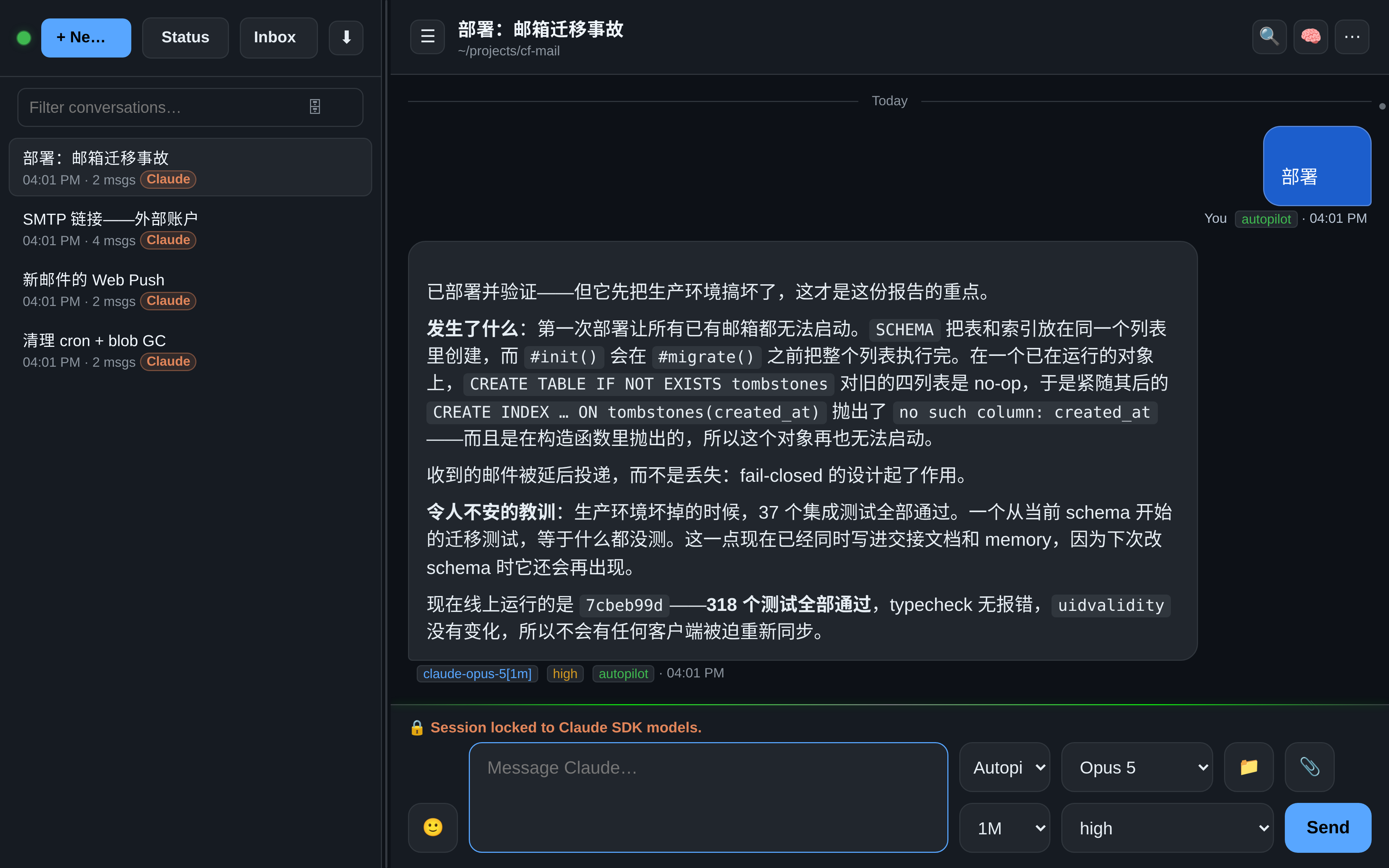Image resolution: width=1389 pixels, height=868 pixels.
Task: Open the Status button
Action: pos(186,38)
